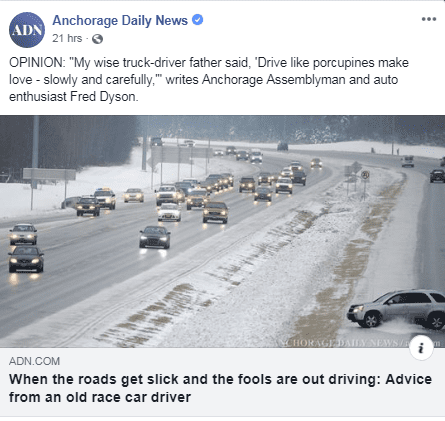Viewport: 445px width, 421px height.
Task: Click the info 'i' icon on photo
Action: click(x=421, y=348)
